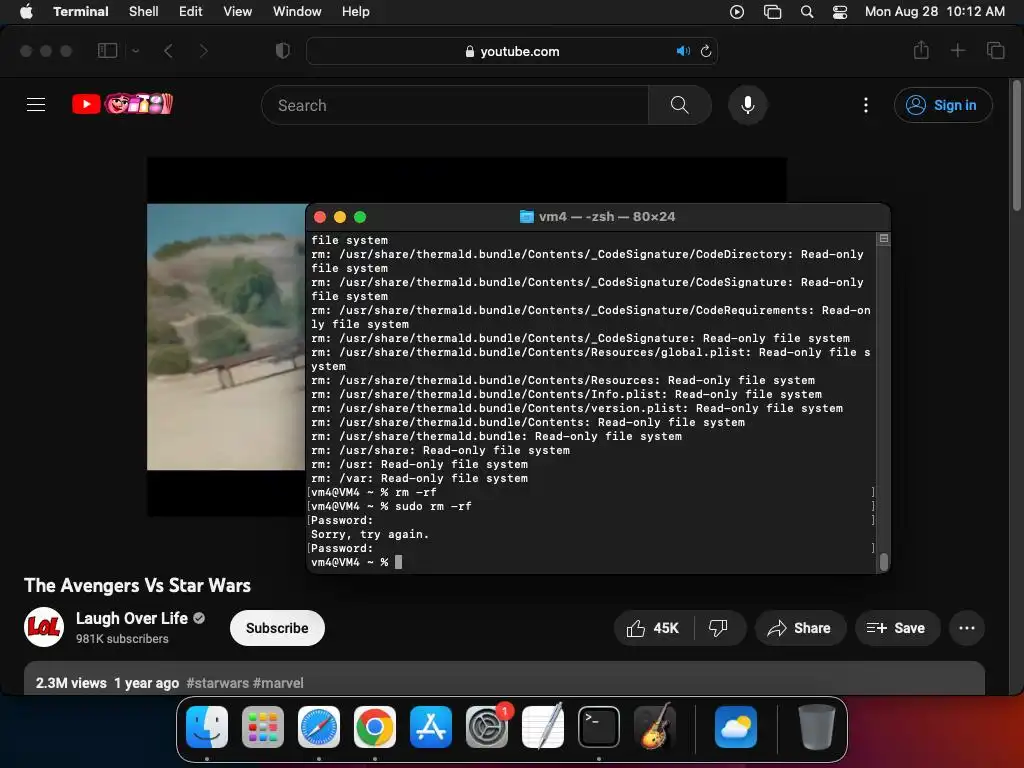Click the YouTube logo
This screenshot has height=768, width=1024.
pos(122,103)
